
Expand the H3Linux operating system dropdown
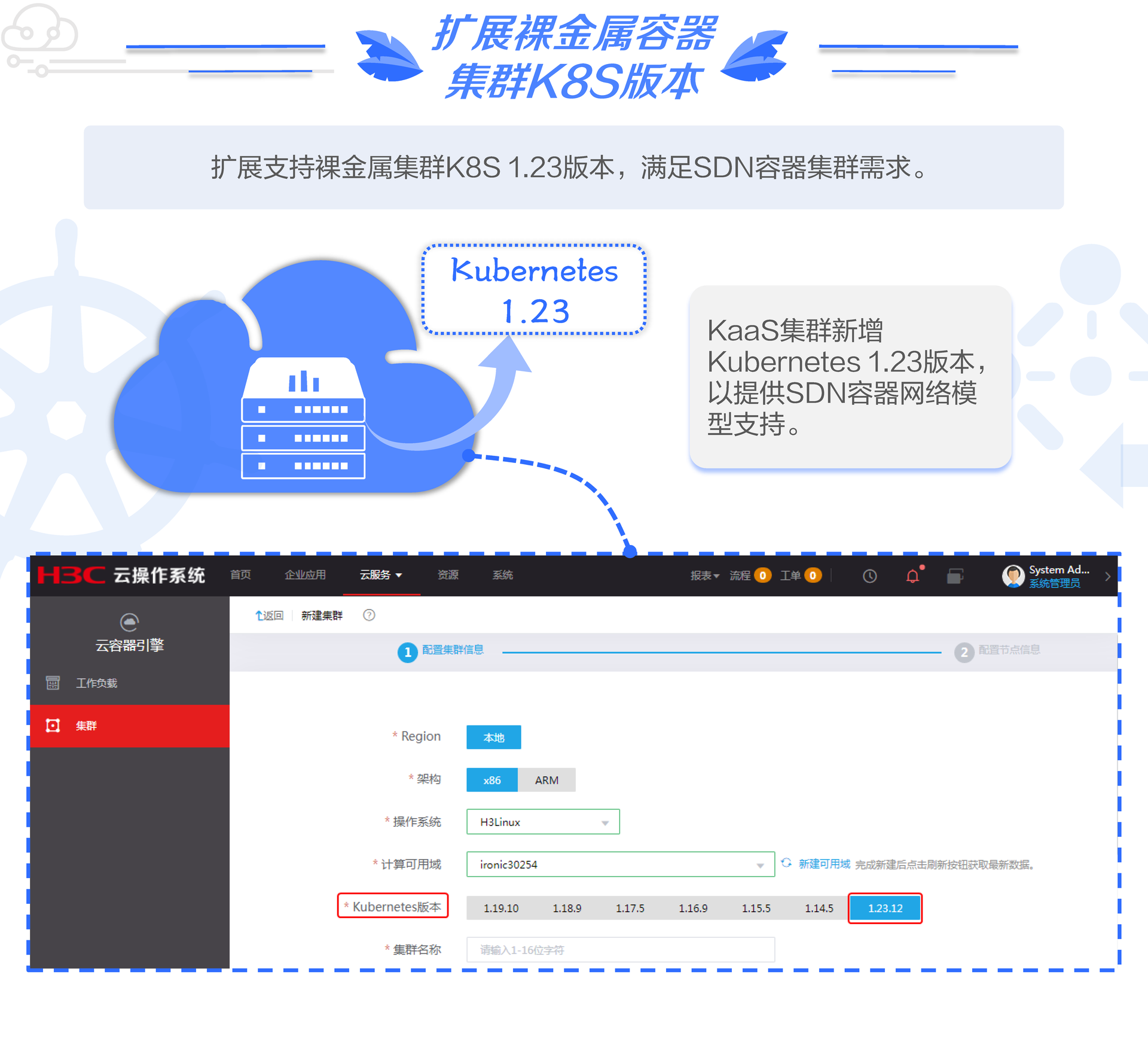tap(542, 822)
